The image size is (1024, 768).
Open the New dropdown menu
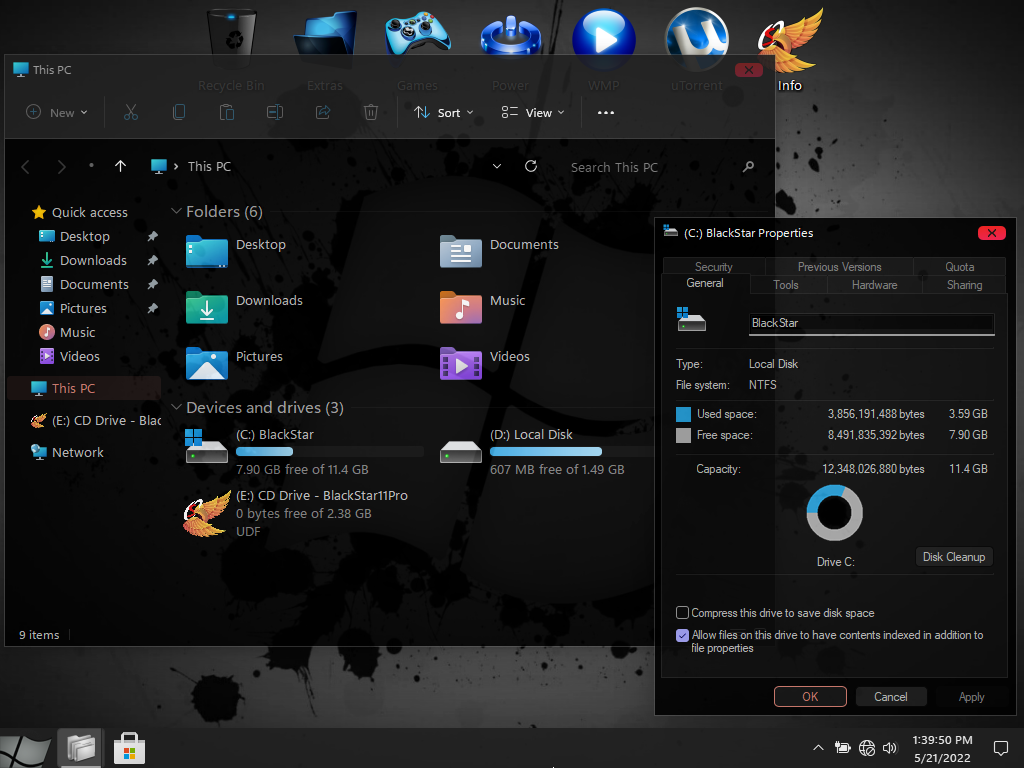coord(57,112)
